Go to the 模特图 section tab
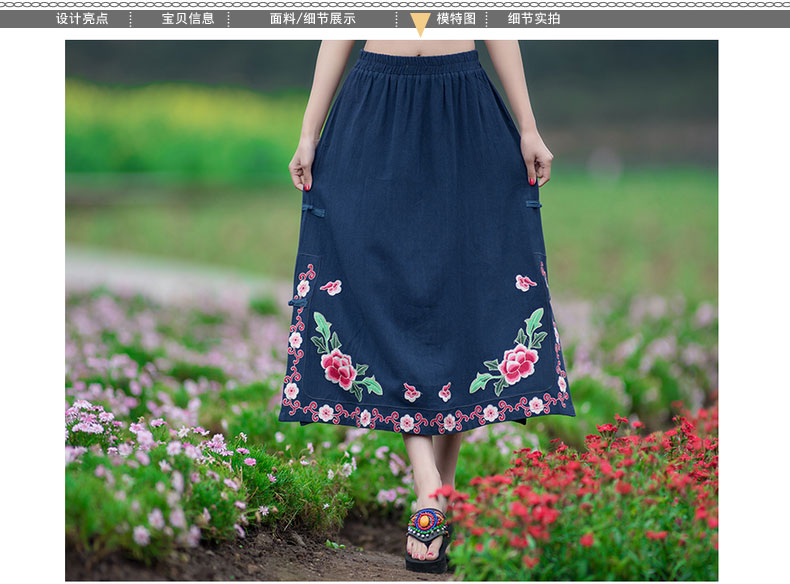Image resolution: width=790 pixels, height=584 pixels. tap(456, 19)
